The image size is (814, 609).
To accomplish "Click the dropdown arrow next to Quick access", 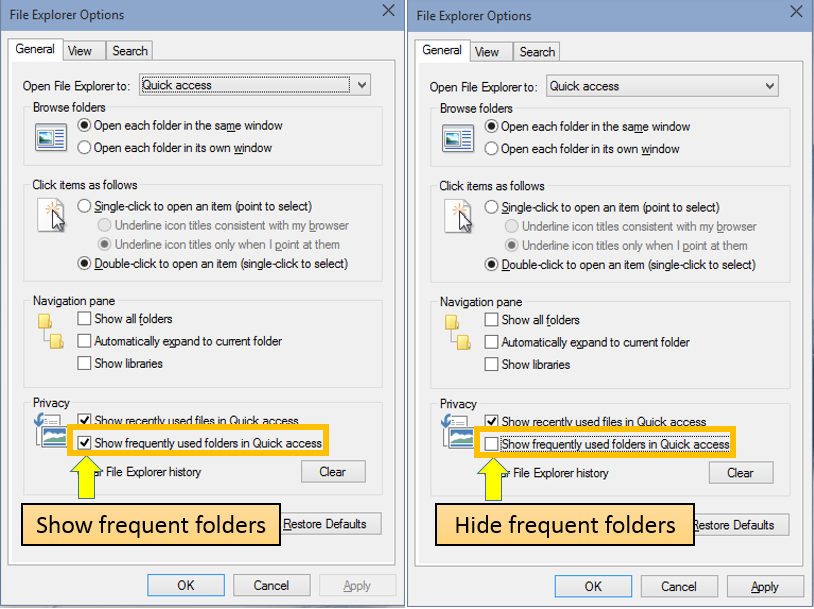I will click(362, 85).
